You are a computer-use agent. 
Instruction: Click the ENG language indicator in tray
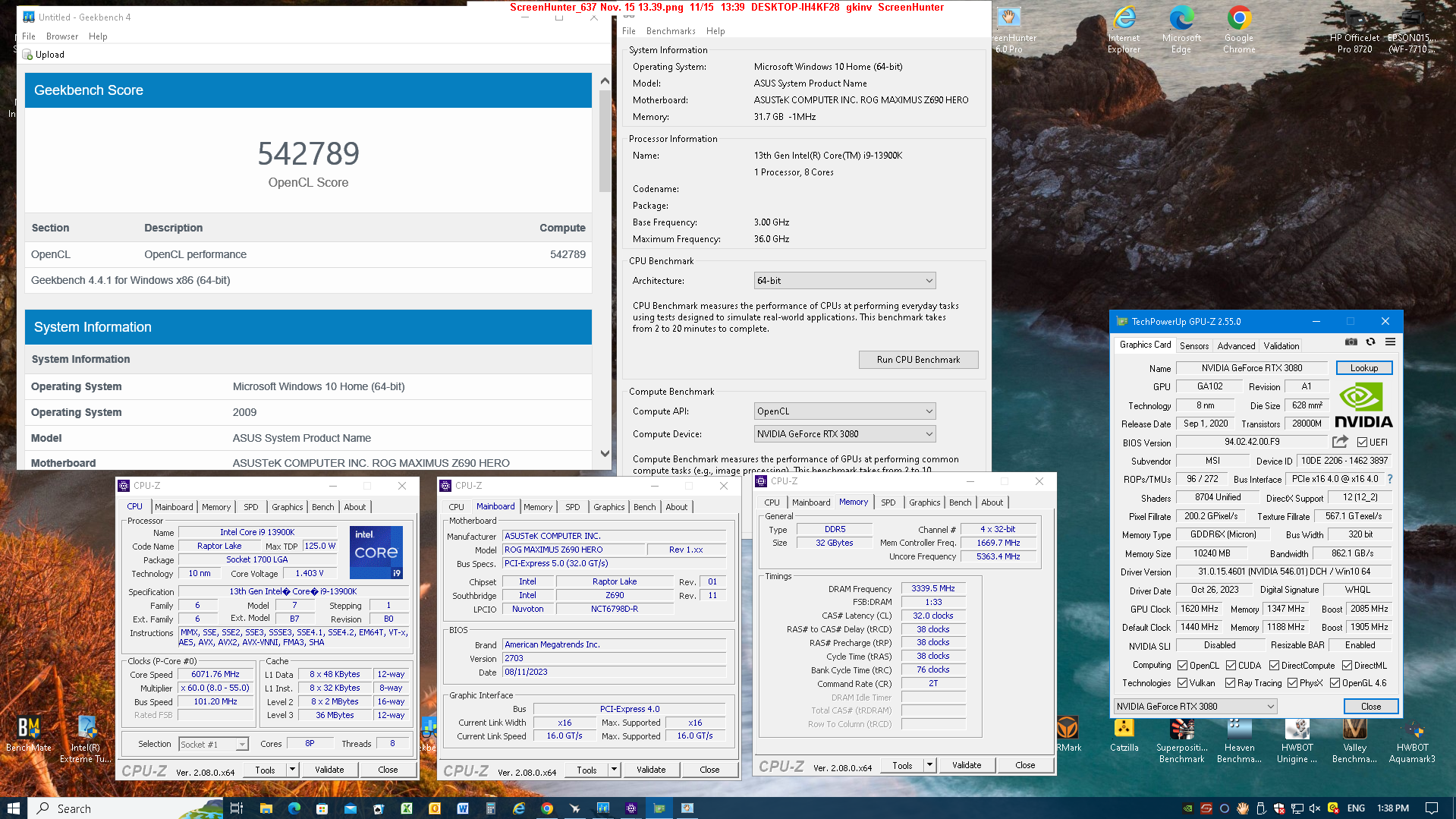pos(1356,808)
